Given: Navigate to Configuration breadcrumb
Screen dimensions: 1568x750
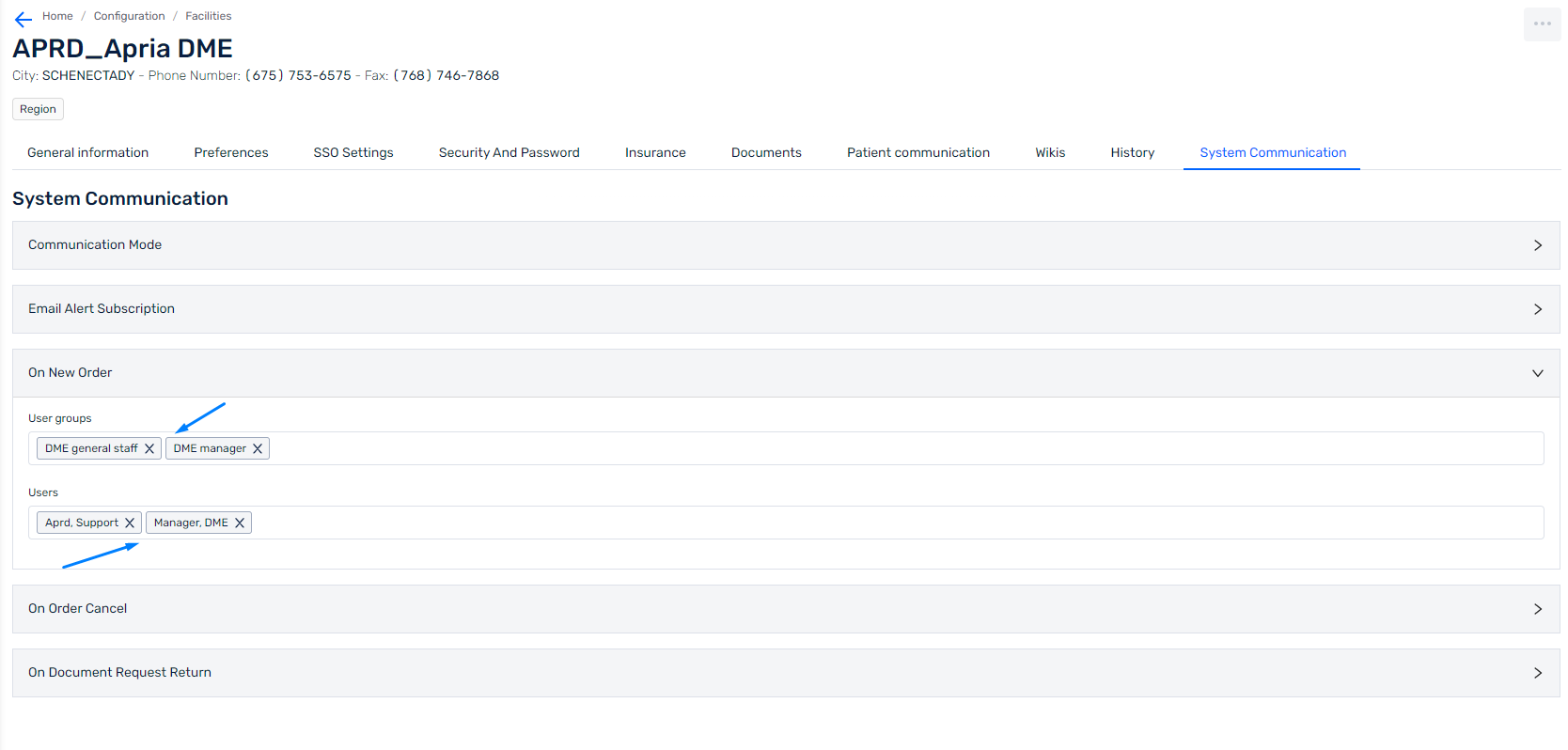Looking at the screenshot, I should coord(129,16).
